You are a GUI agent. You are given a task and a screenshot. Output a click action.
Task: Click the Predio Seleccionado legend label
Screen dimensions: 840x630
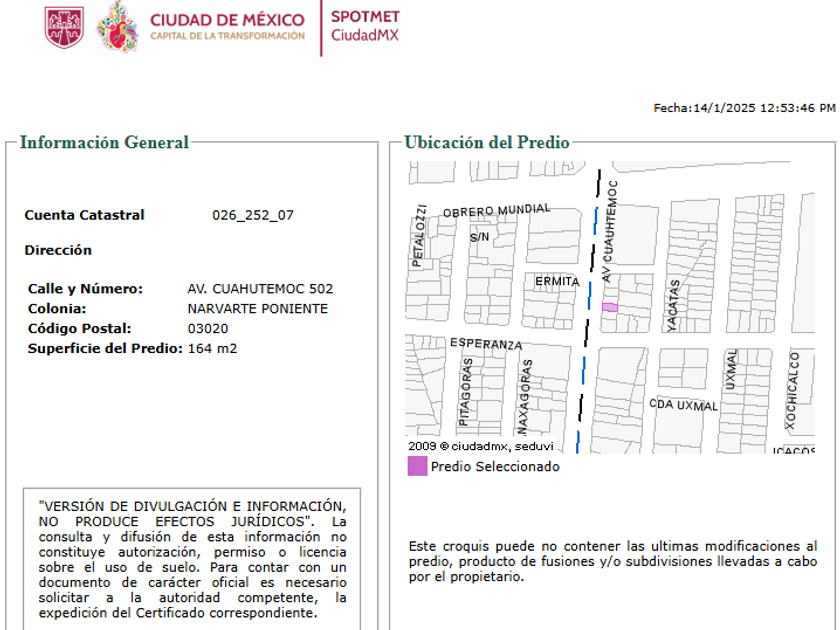tap(495, 467)
